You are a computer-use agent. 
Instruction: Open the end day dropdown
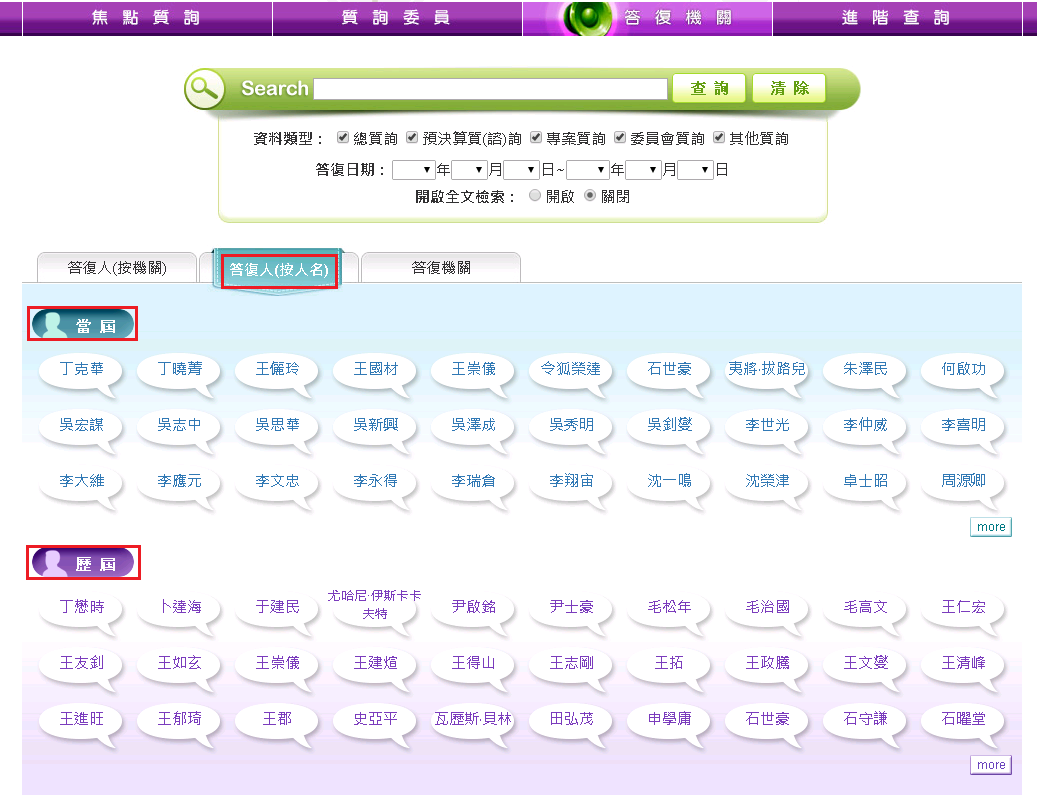(x=695, y=170)
